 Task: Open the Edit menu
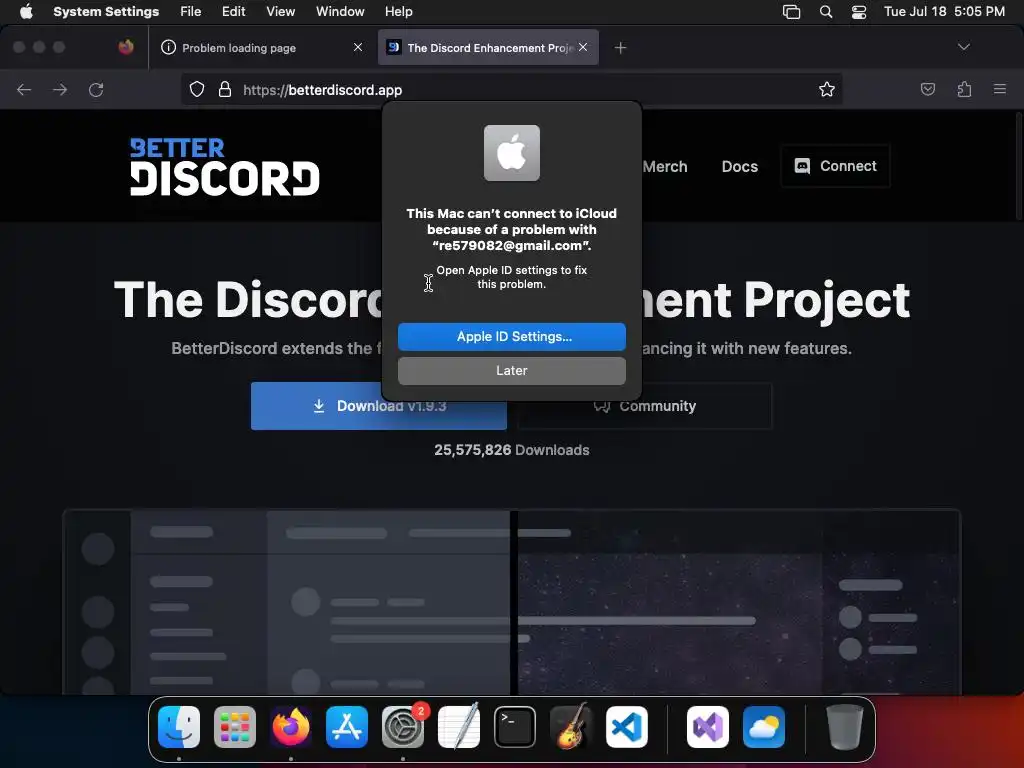[233, 11]
